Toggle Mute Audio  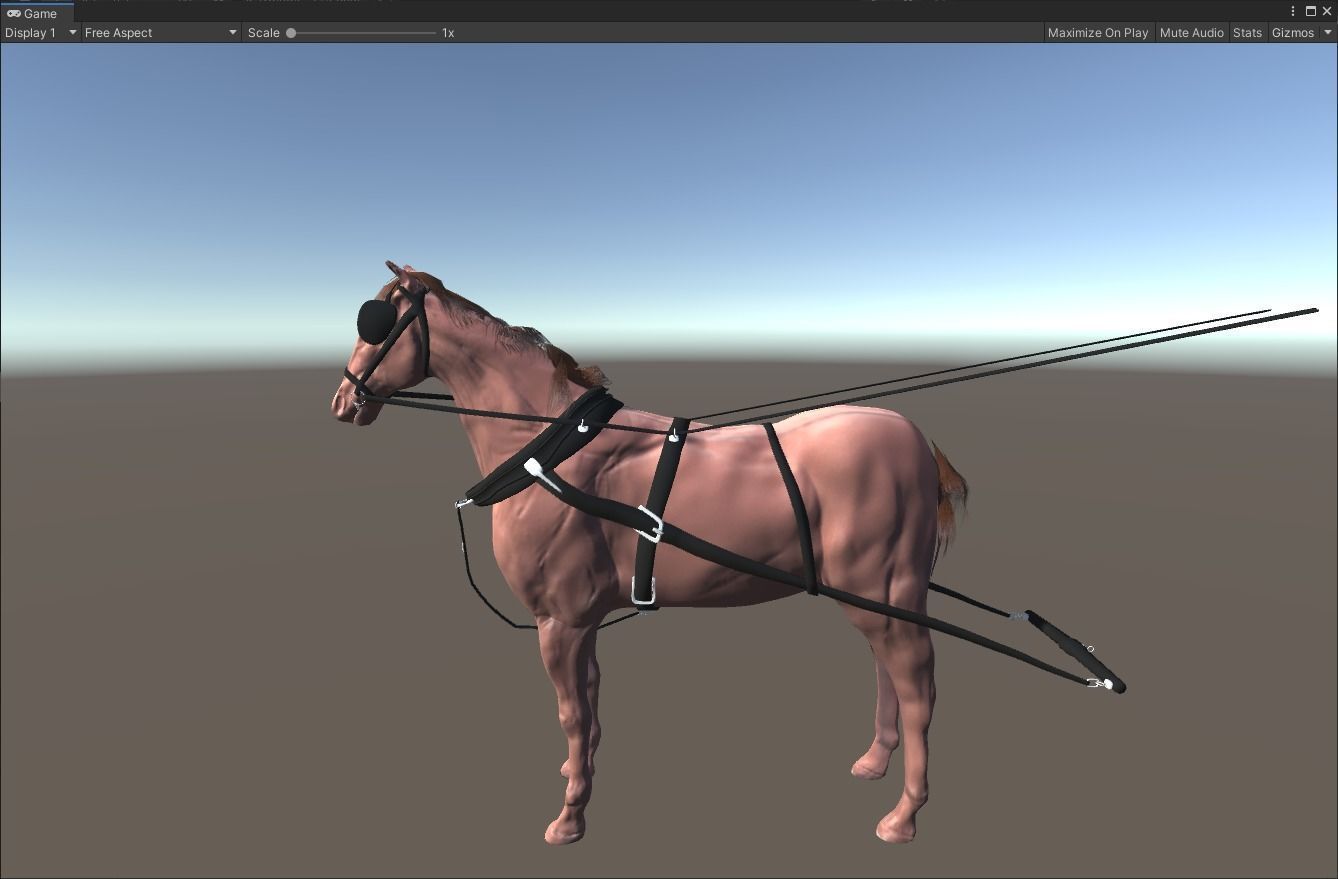tap(1191, 33)
